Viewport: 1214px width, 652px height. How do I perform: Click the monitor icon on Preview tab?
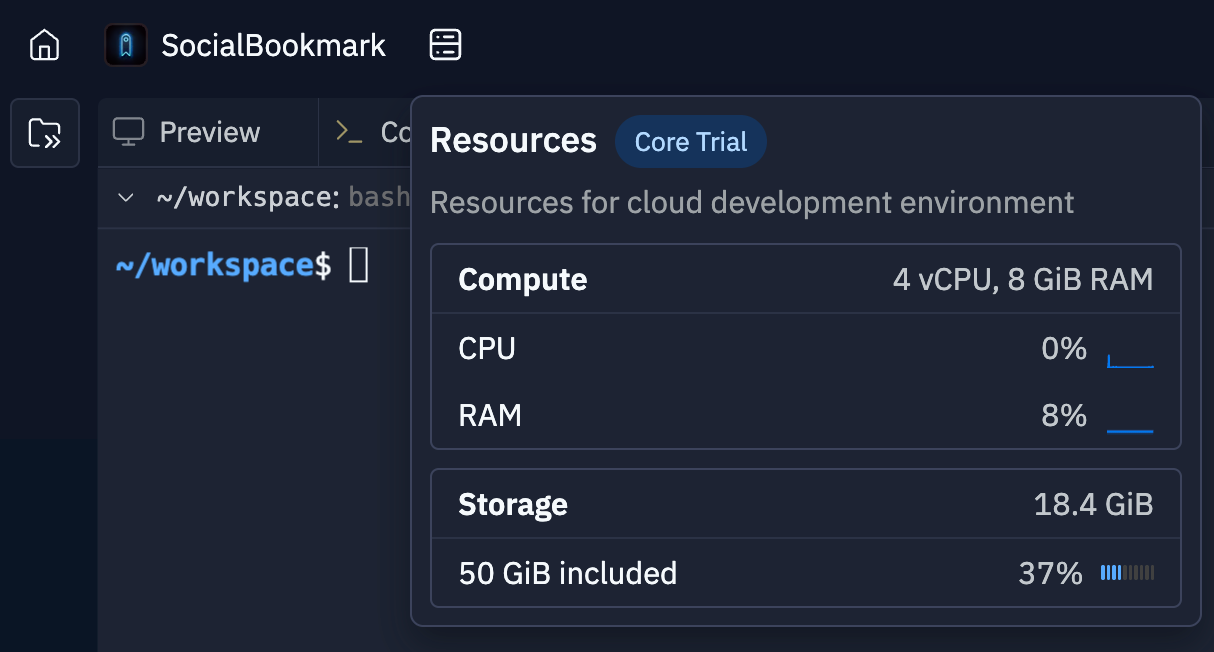129,132
